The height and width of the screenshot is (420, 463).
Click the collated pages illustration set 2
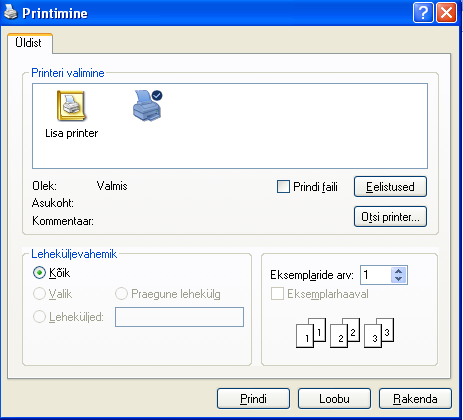point(345,333)
